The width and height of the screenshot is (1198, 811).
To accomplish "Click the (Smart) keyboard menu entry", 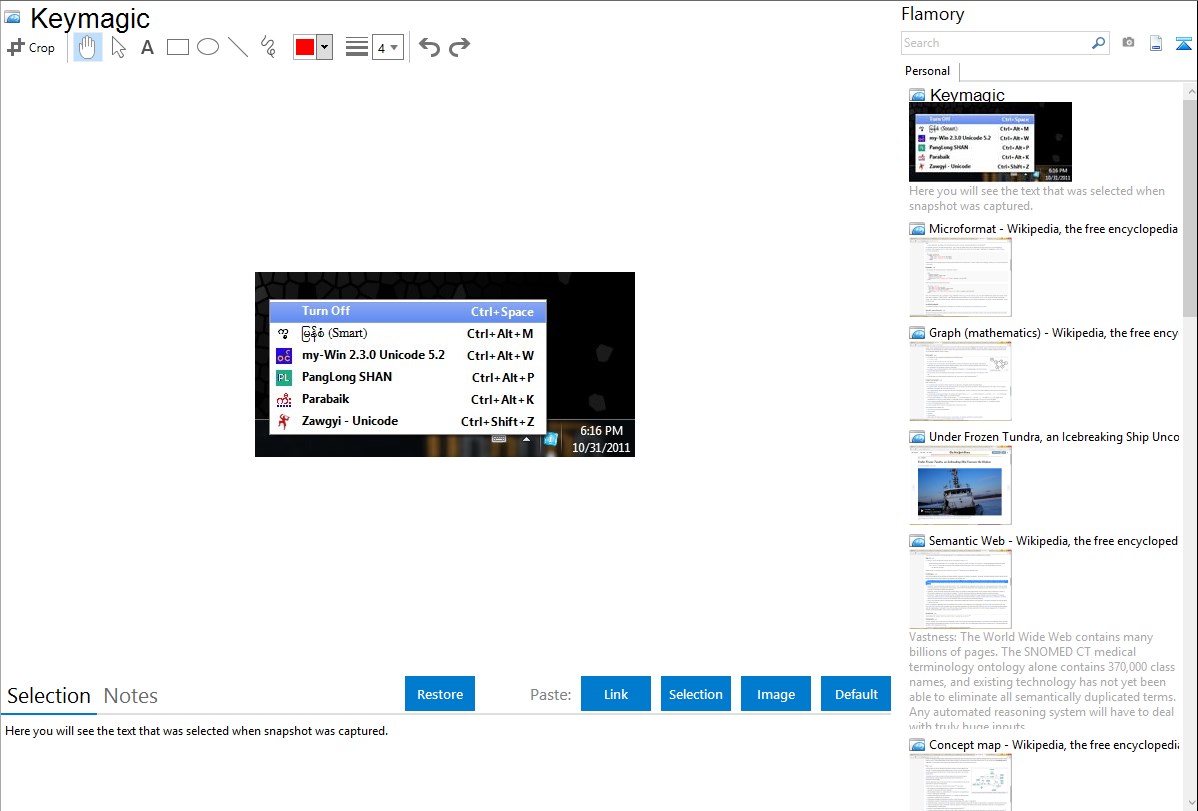I will tap(408, 333).
